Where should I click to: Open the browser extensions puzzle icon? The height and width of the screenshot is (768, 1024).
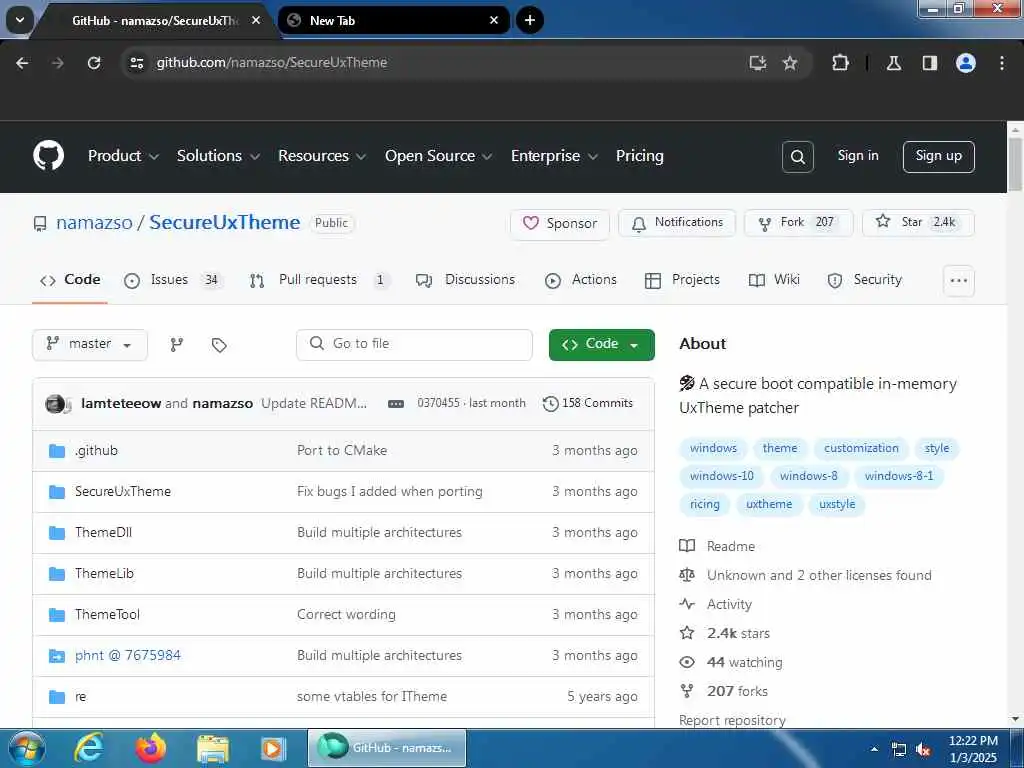pyautogui.click(x=840, y=63)
